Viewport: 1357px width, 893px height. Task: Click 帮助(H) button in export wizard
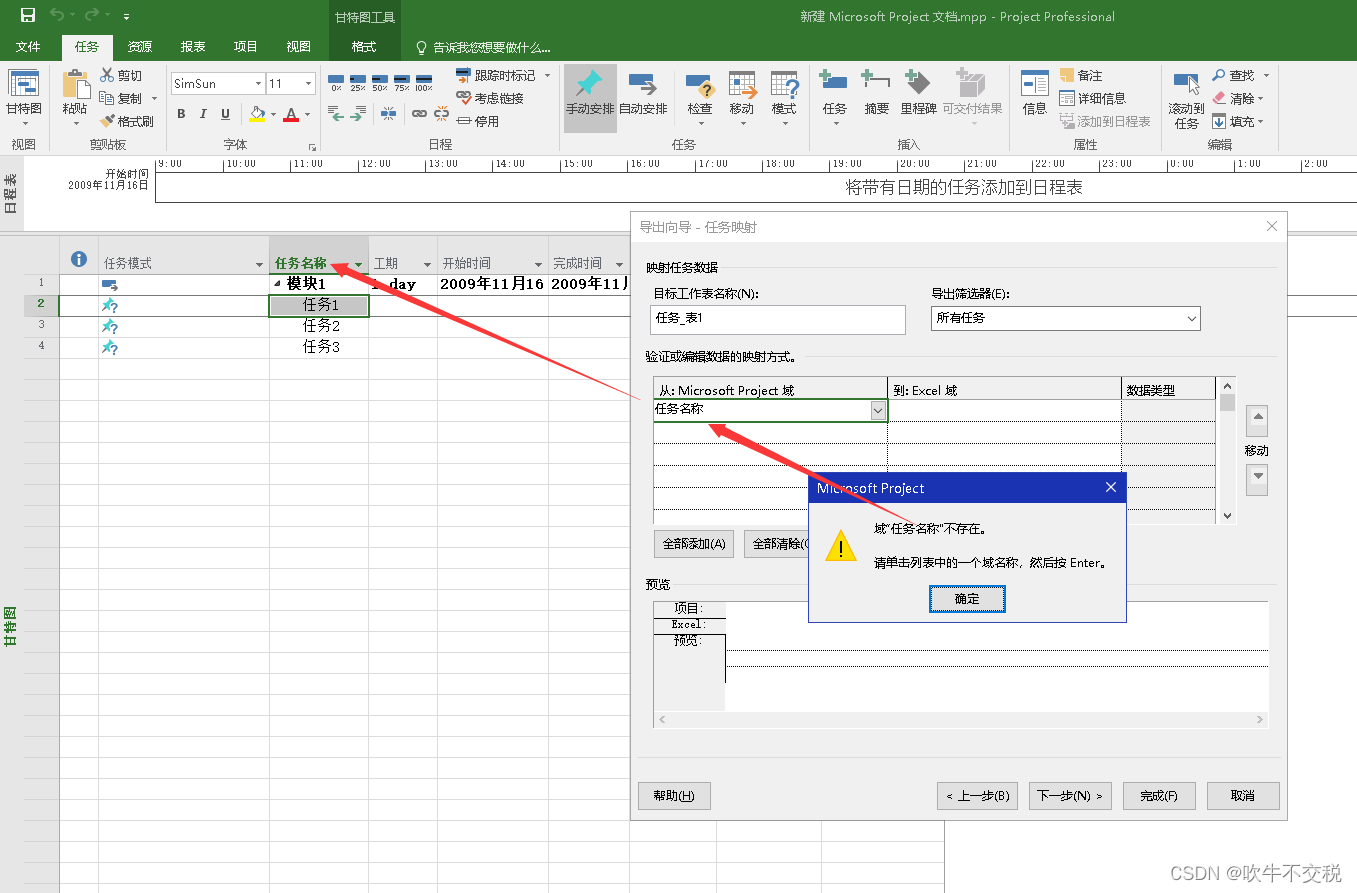tap(674, 796)
